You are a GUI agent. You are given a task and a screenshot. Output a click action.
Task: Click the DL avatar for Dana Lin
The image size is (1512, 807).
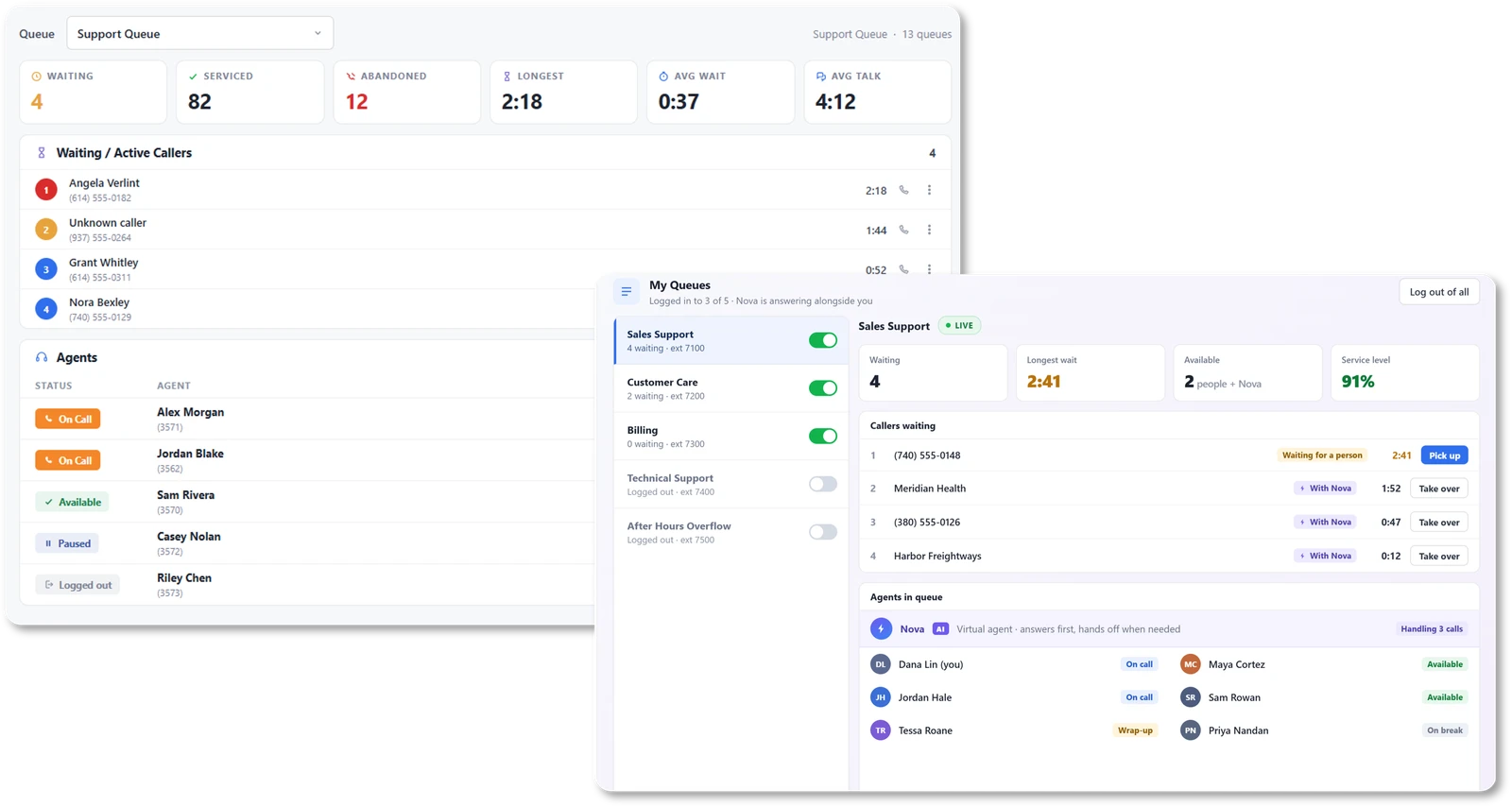point(881,664)
